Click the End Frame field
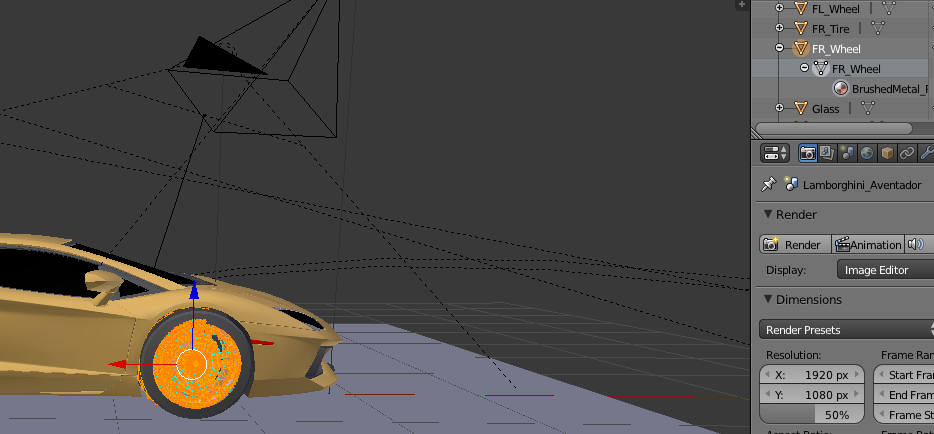The image size is (934, 434). click(904, 394)
